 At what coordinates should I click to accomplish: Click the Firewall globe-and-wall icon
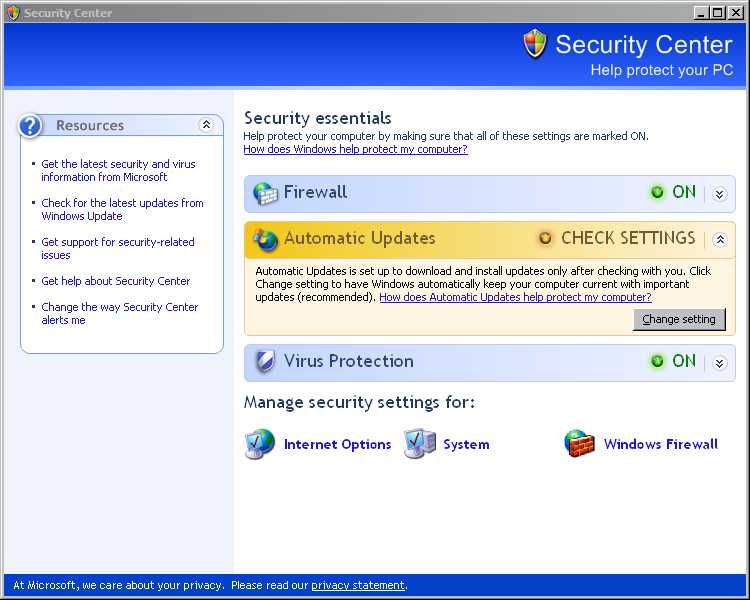265,193
